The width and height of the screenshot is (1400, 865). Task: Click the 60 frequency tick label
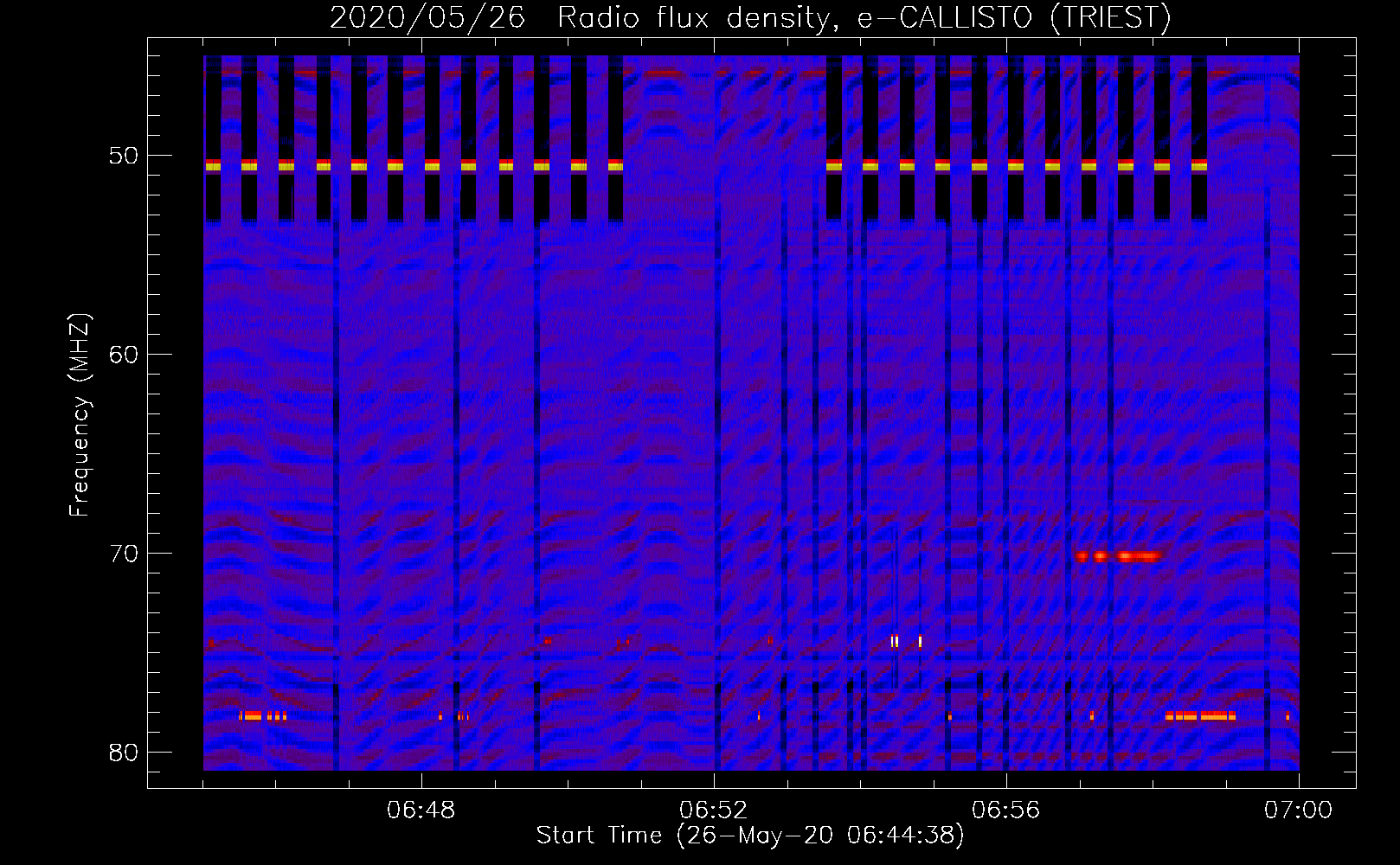[x=125, y=355]
